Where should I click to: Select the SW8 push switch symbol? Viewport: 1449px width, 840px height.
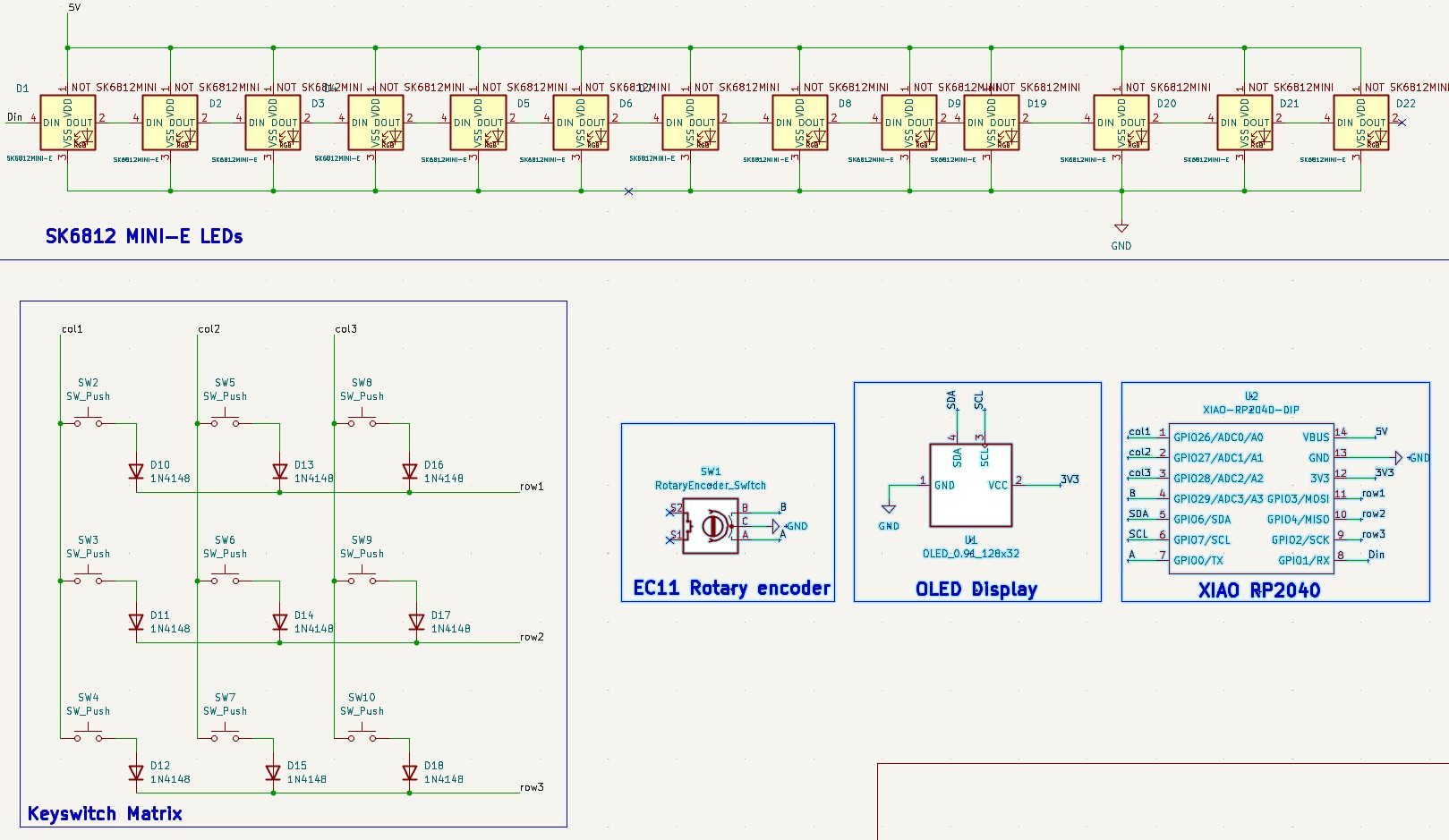click(362, 420)
